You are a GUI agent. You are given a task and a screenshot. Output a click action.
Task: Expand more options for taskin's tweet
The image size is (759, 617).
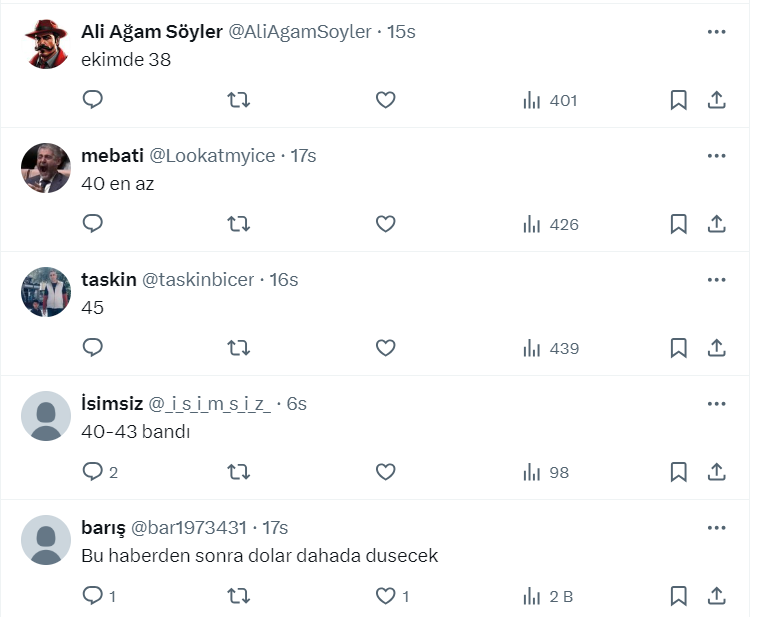click(x=716, y=280)
